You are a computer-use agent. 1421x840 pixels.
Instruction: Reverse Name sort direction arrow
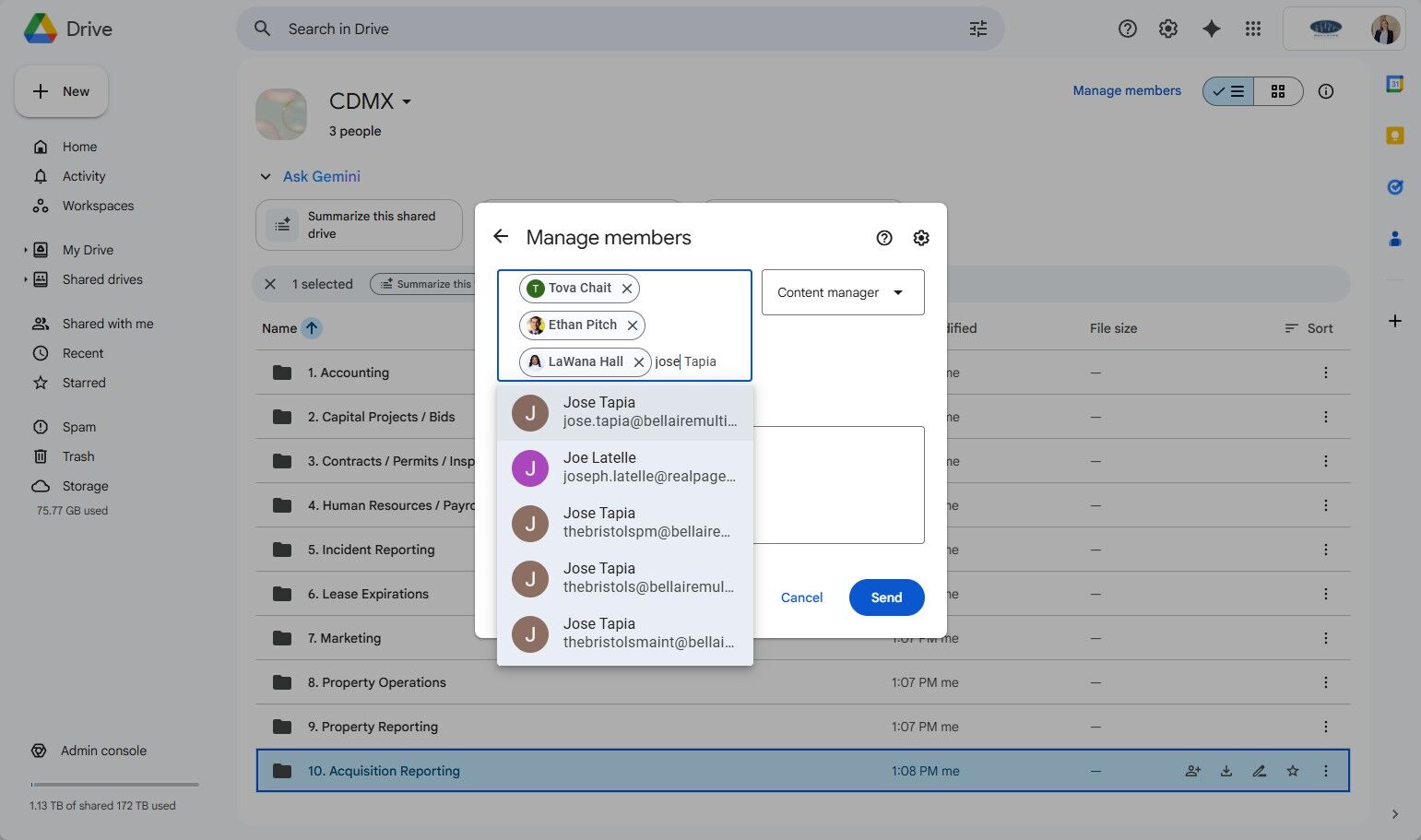(312, 328)
